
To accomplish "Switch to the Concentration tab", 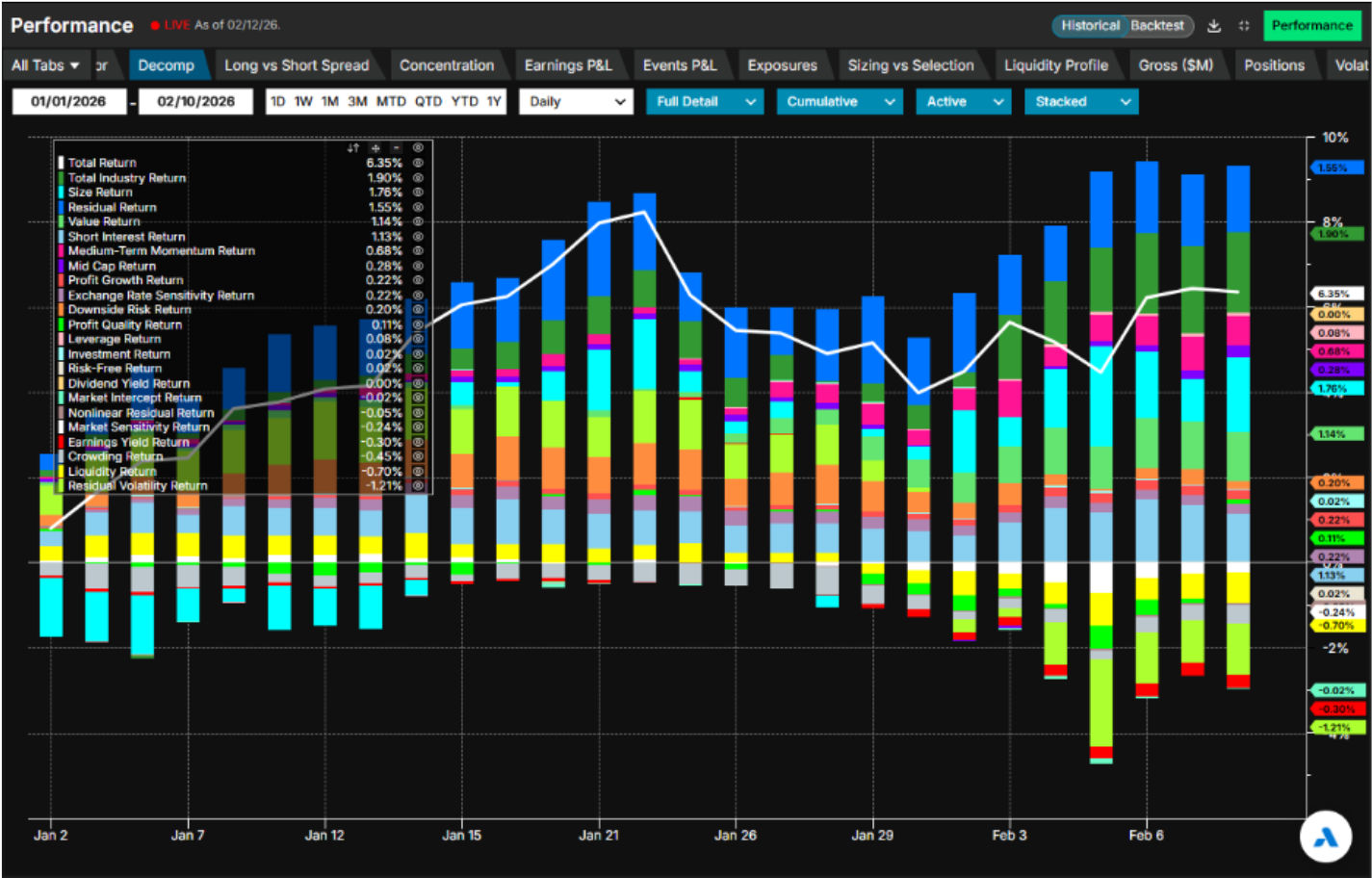I will click(446, 65).
